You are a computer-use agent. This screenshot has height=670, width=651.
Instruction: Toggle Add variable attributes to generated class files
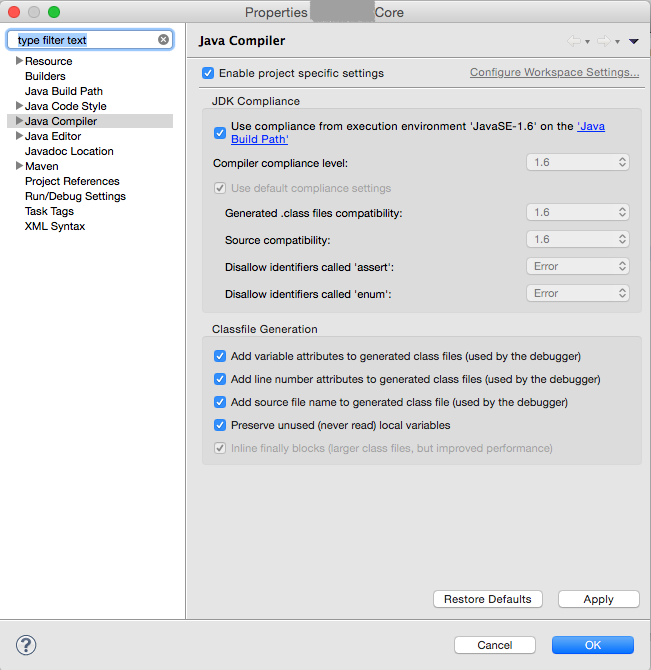pos(220,356)
